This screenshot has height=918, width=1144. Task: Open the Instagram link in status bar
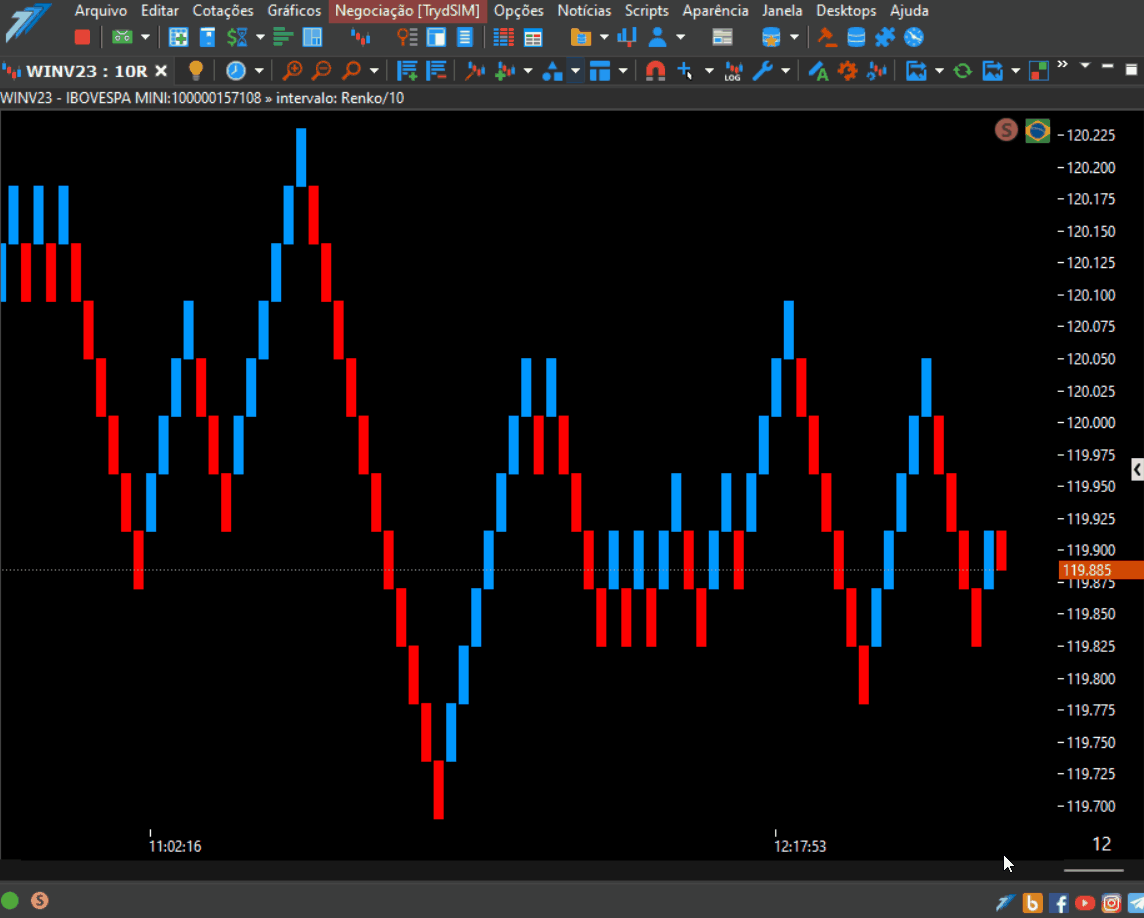(1111, 903)
